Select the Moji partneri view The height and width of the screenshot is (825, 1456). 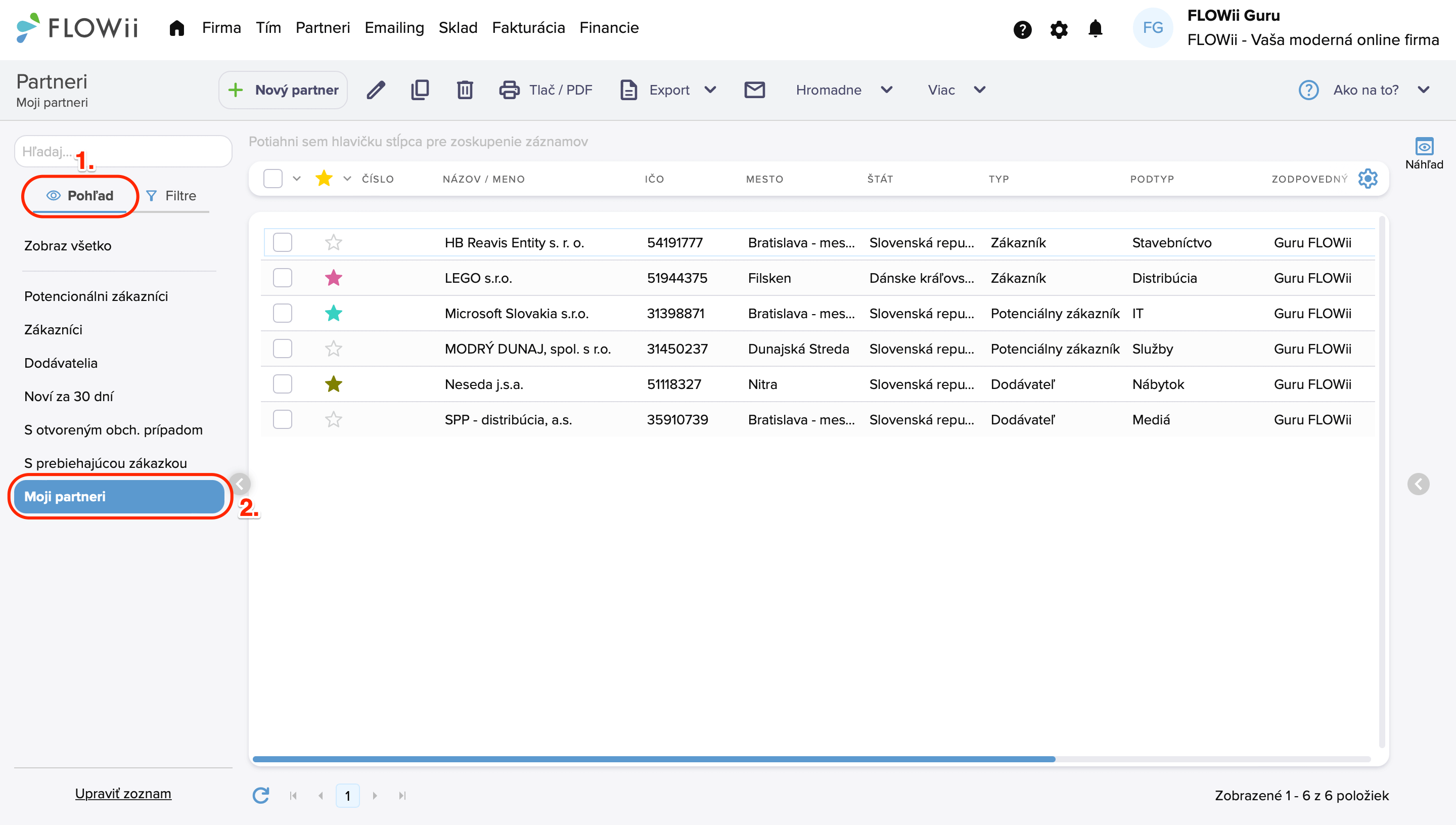coord(119,497)
